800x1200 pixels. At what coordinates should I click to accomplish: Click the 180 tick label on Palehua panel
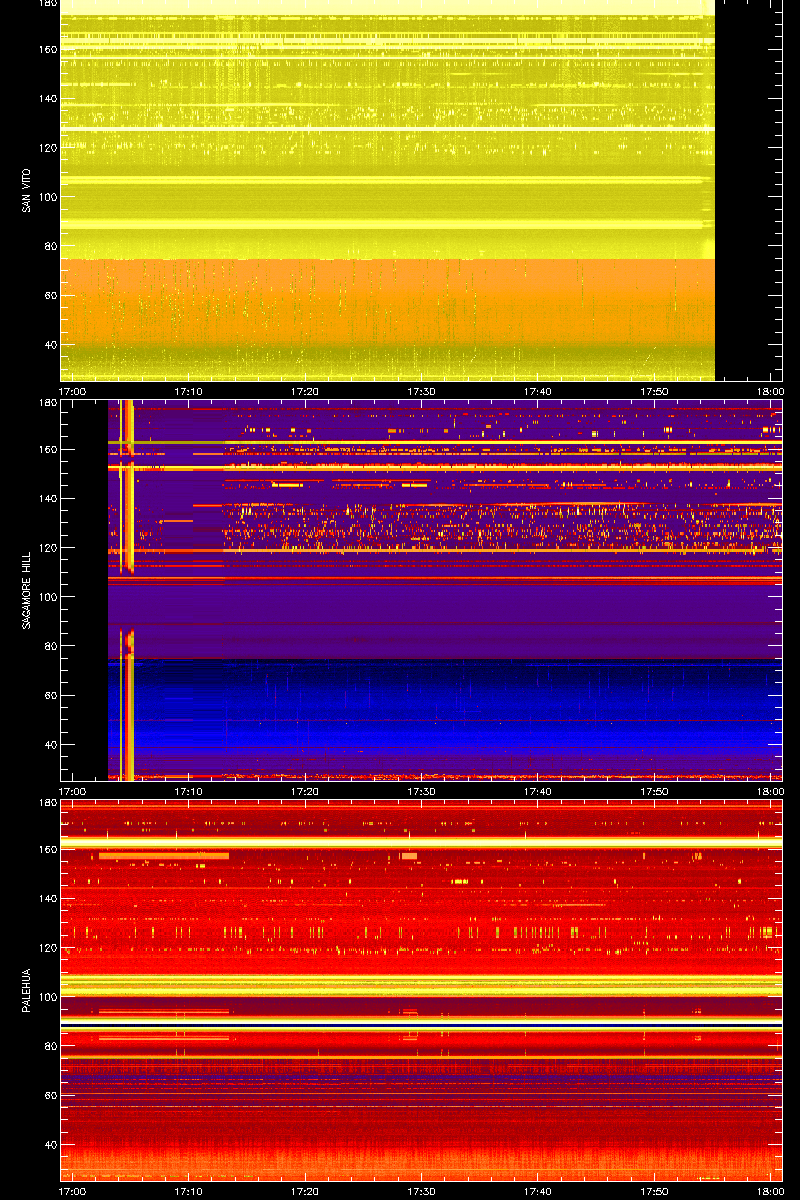point(48,803)
